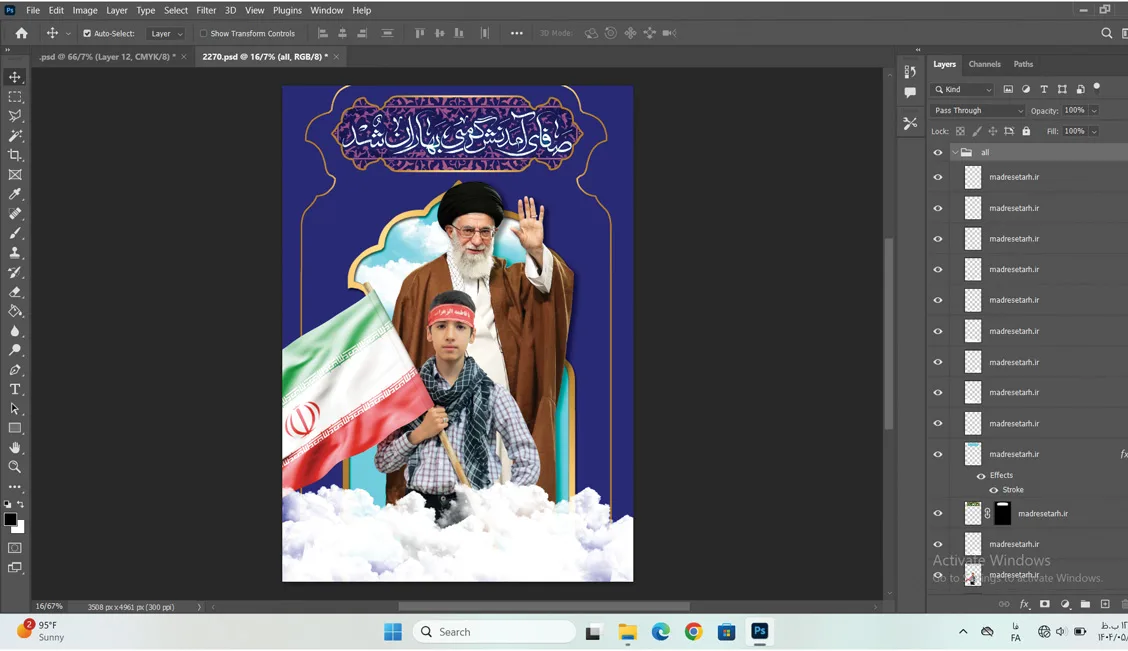Lock all layer attributes
The height and width of the screenshot is (651, 1128).
[1027, 131]
